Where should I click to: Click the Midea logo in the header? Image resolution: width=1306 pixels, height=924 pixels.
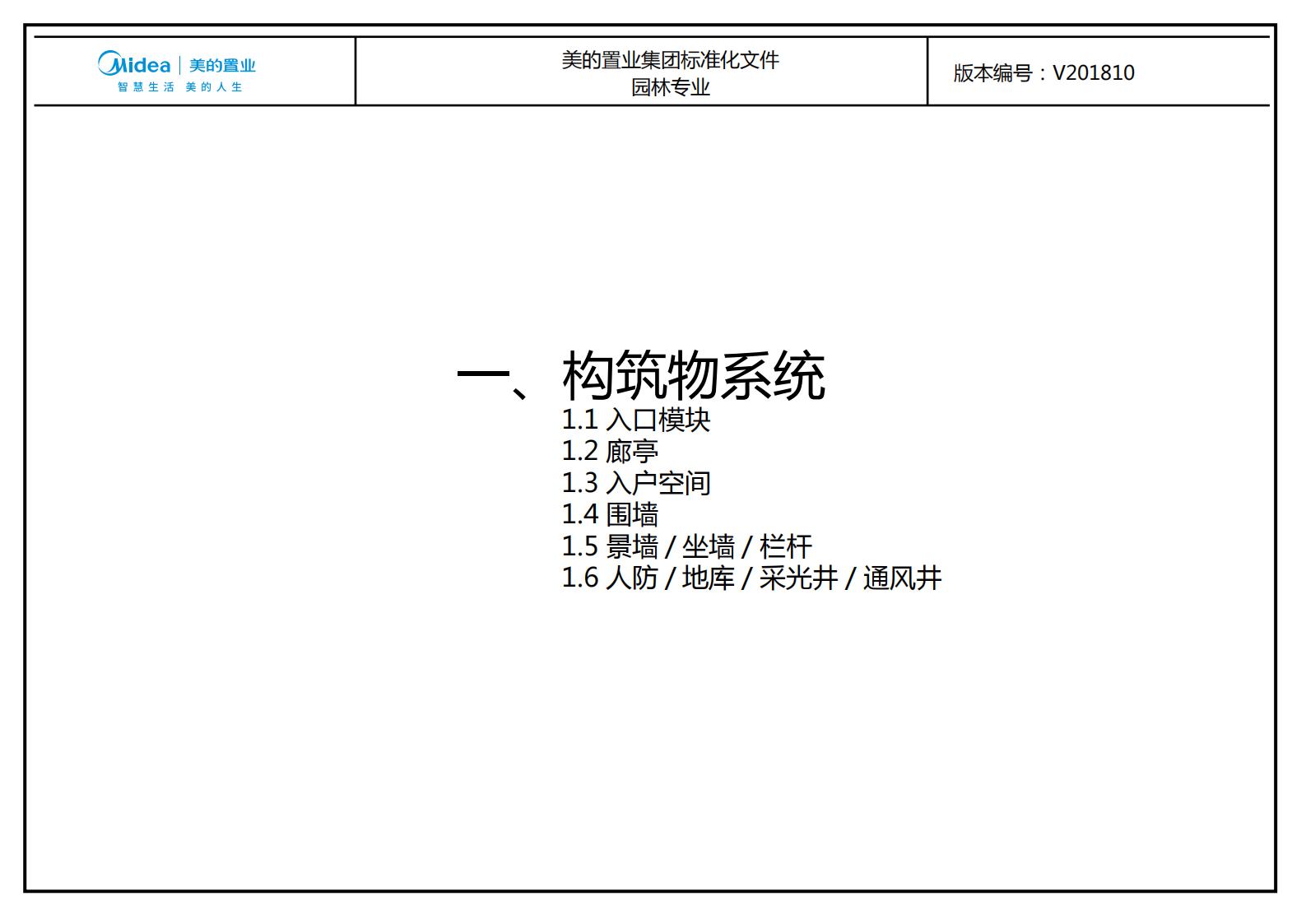click(134, 63)
